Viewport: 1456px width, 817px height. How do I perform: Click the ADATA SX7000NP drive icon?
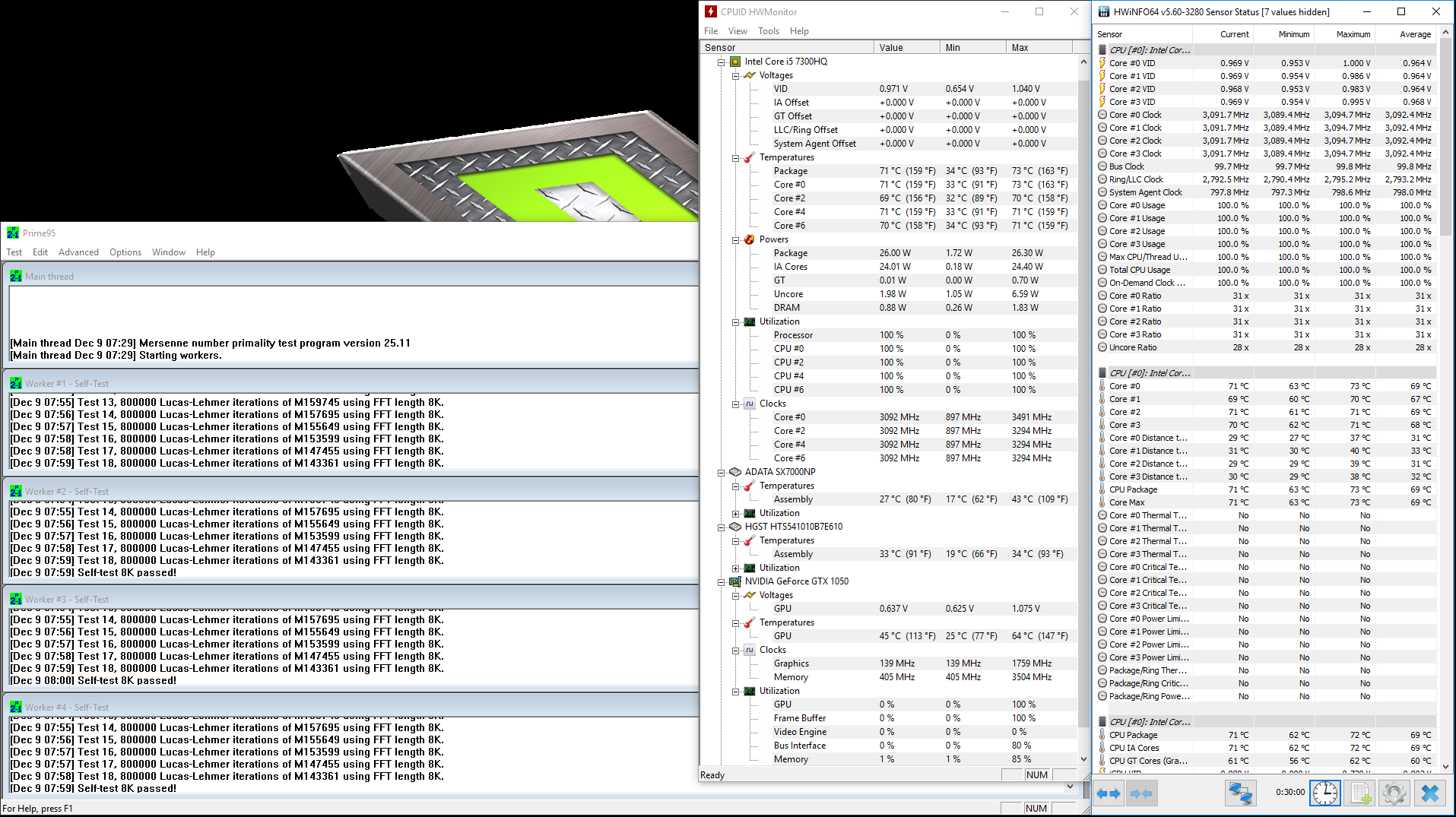[x=735, y=472]
